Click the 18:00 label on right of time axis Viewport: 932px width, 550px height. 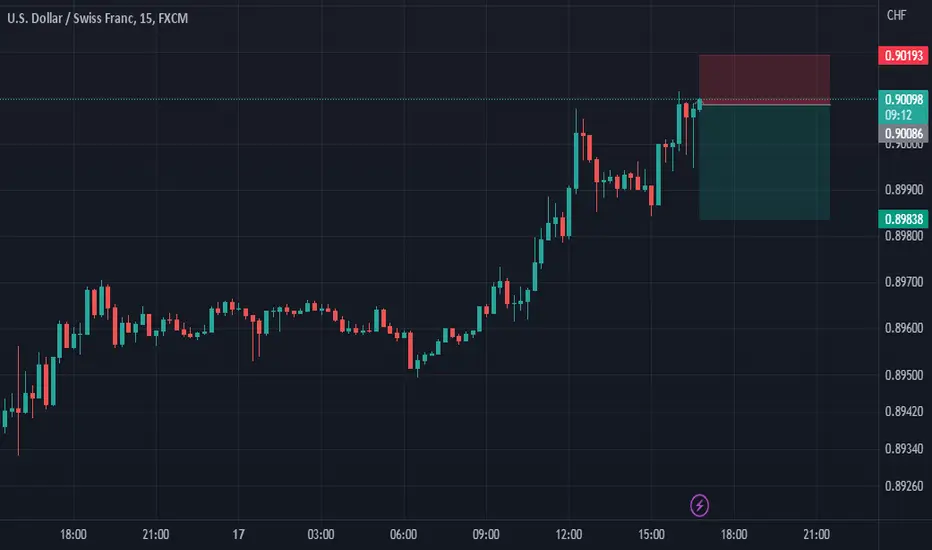click(734, 535)
